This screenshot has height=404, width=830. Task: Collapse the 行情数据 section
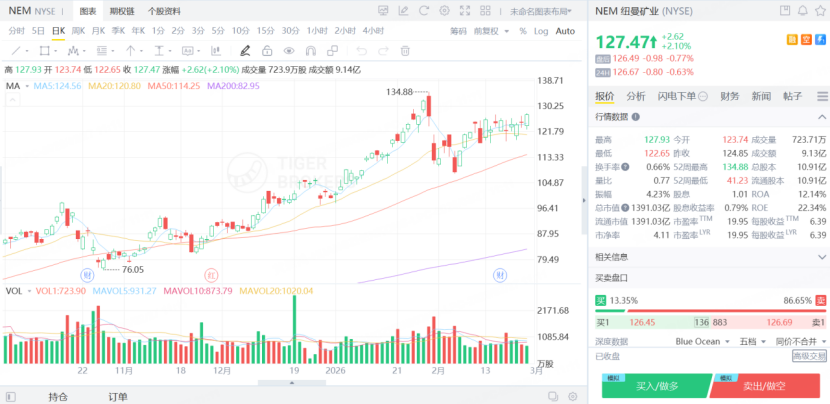pyautogui.click(x=822, y=117)
